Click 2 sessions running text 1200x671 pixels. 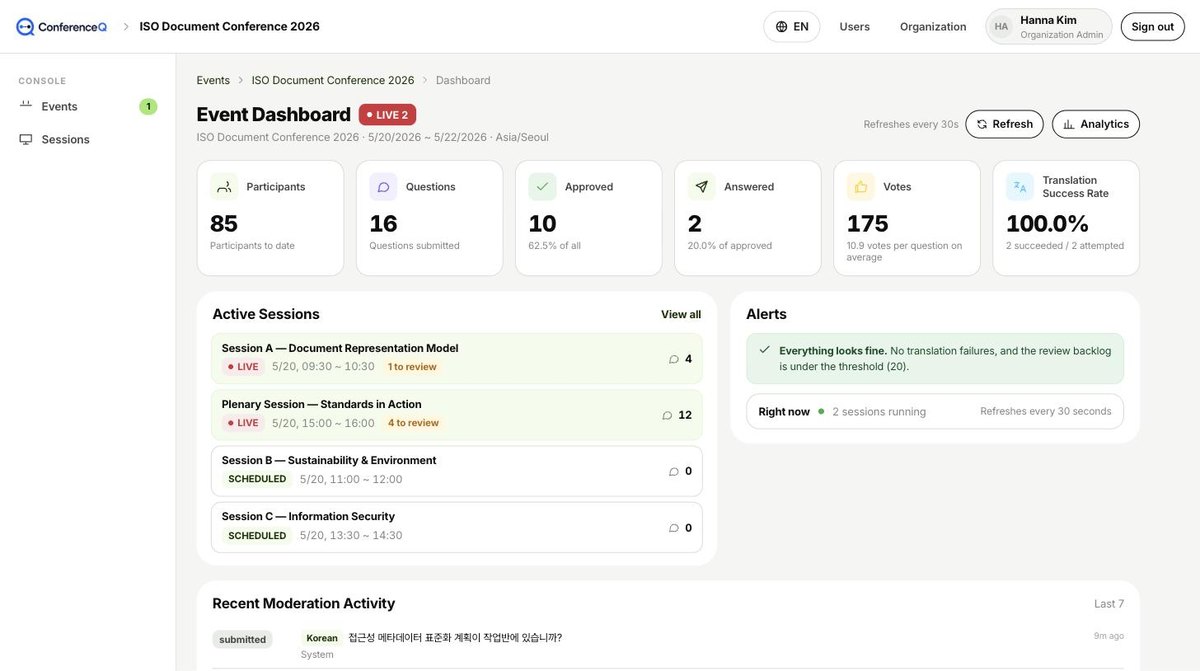coord(879,411)
